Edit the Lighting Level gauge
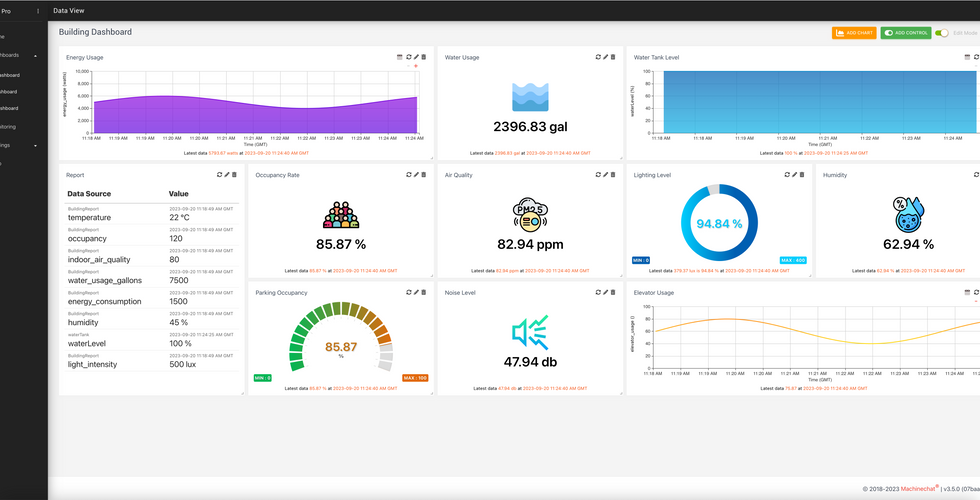 pyautogui.click(x=794, y=174)
